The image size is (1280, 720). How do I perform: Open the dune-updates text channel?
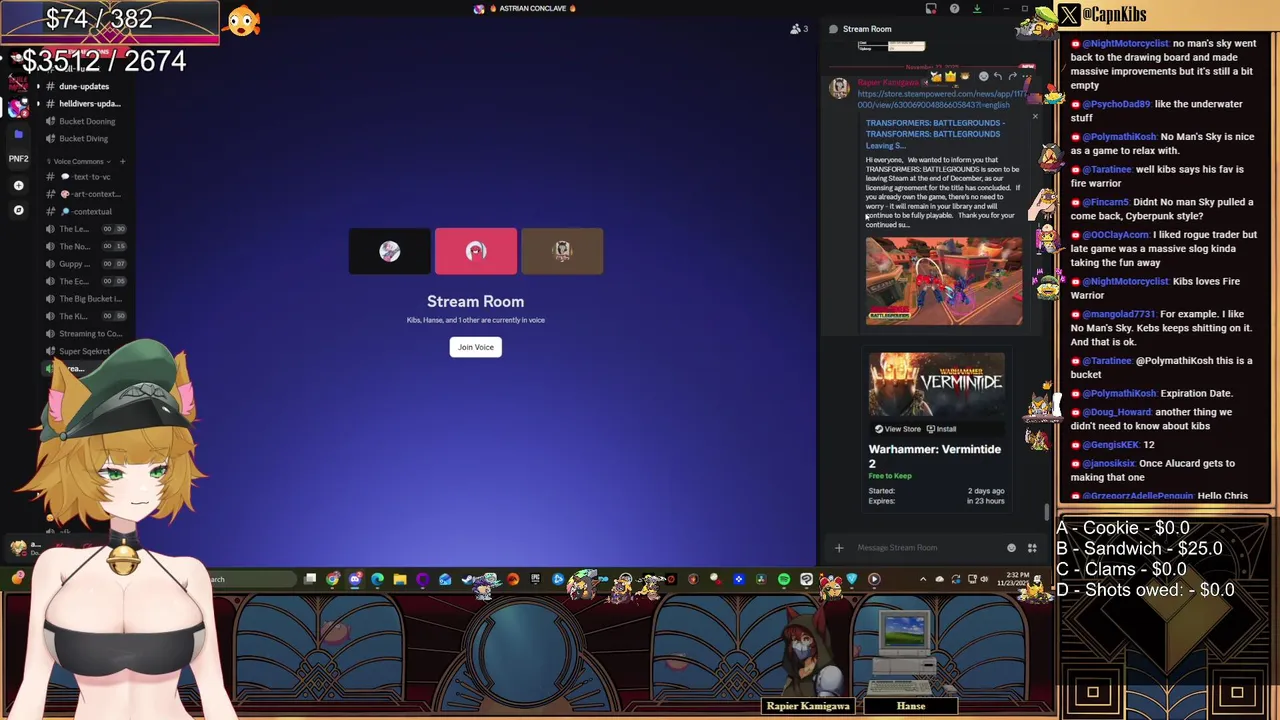(84, 86)
